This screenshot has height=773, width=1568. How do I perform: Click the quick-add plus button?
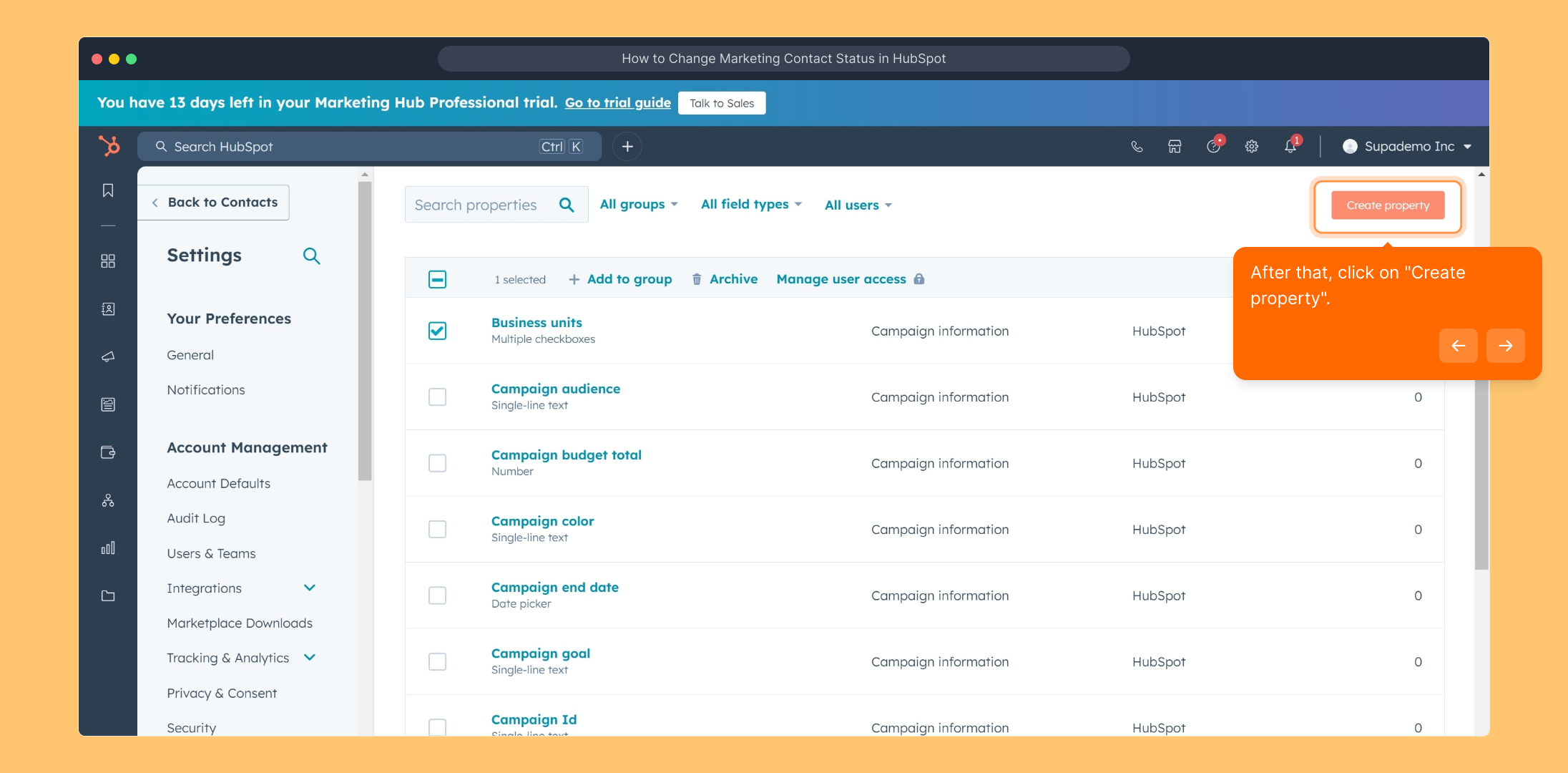coord(627,147)
